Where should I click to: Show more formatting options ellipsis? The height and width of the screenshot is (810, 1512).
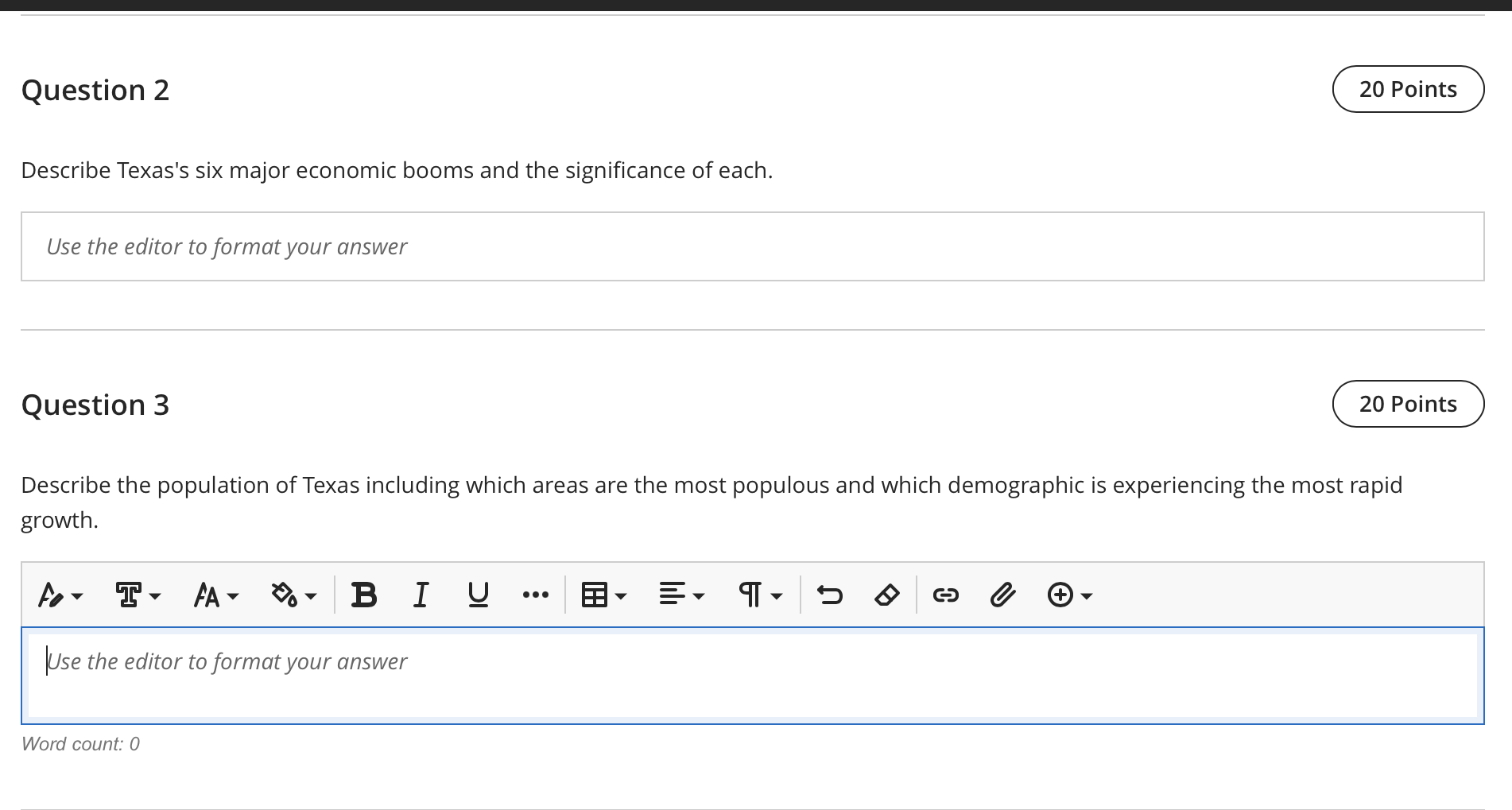pos(535,595)
